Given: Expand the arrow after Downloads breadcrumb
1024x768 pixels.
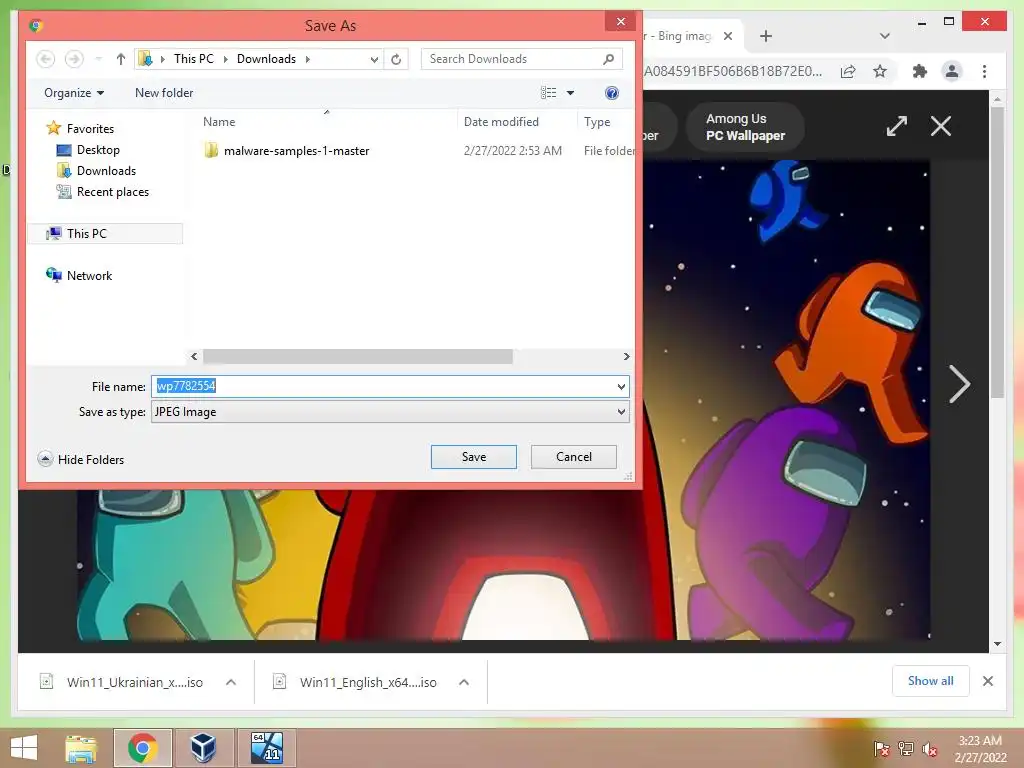Looking at the screenshot, I should point(308,59).
